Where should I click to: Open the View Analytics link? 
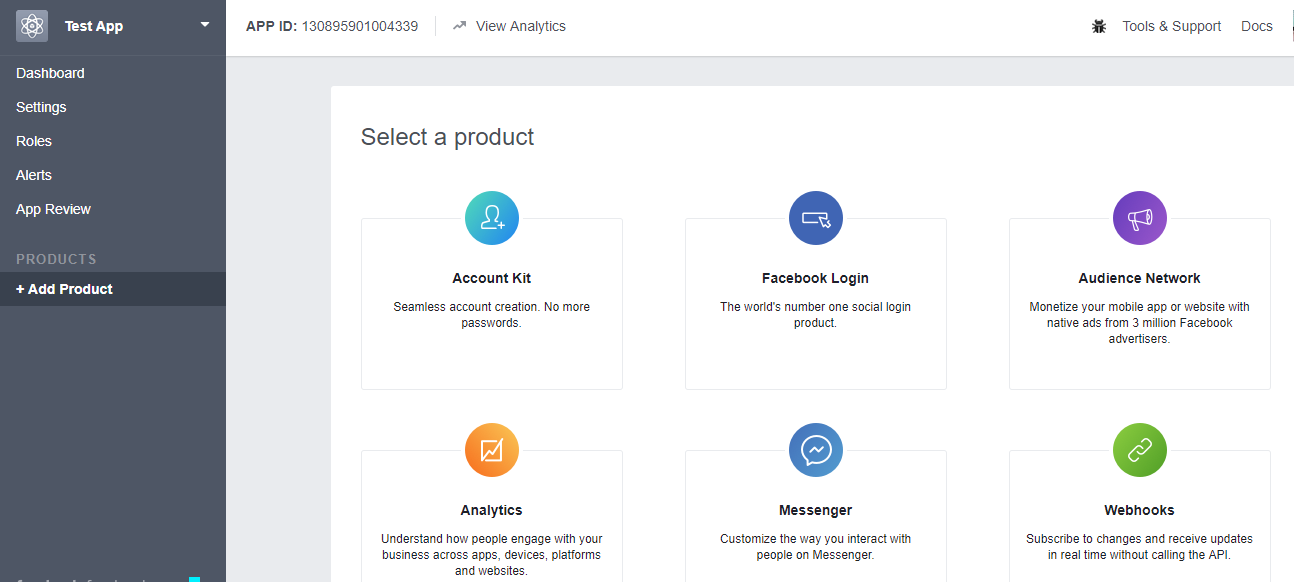point(520,26)
